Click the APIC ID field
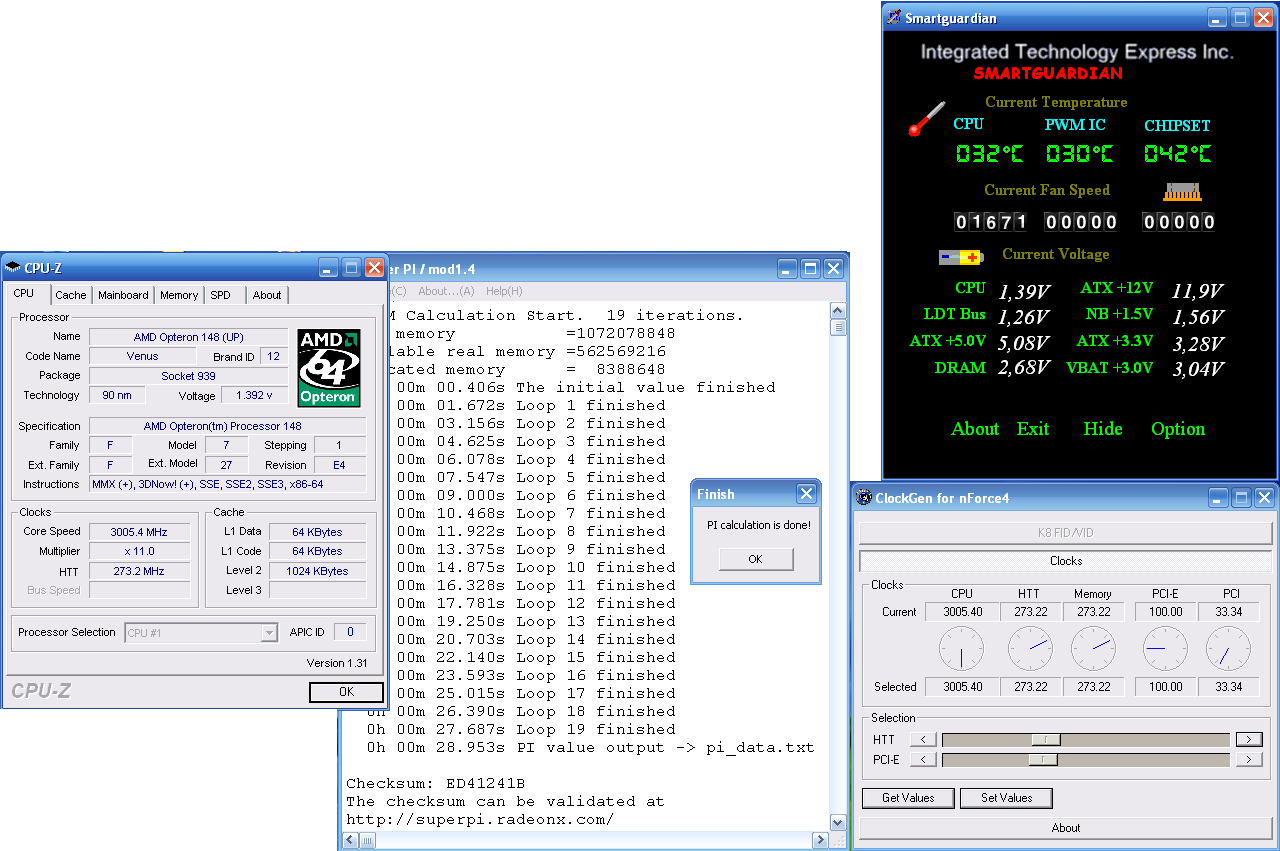Image resolution: width=1280 pixels, height=851 pixels. [350, 632]
